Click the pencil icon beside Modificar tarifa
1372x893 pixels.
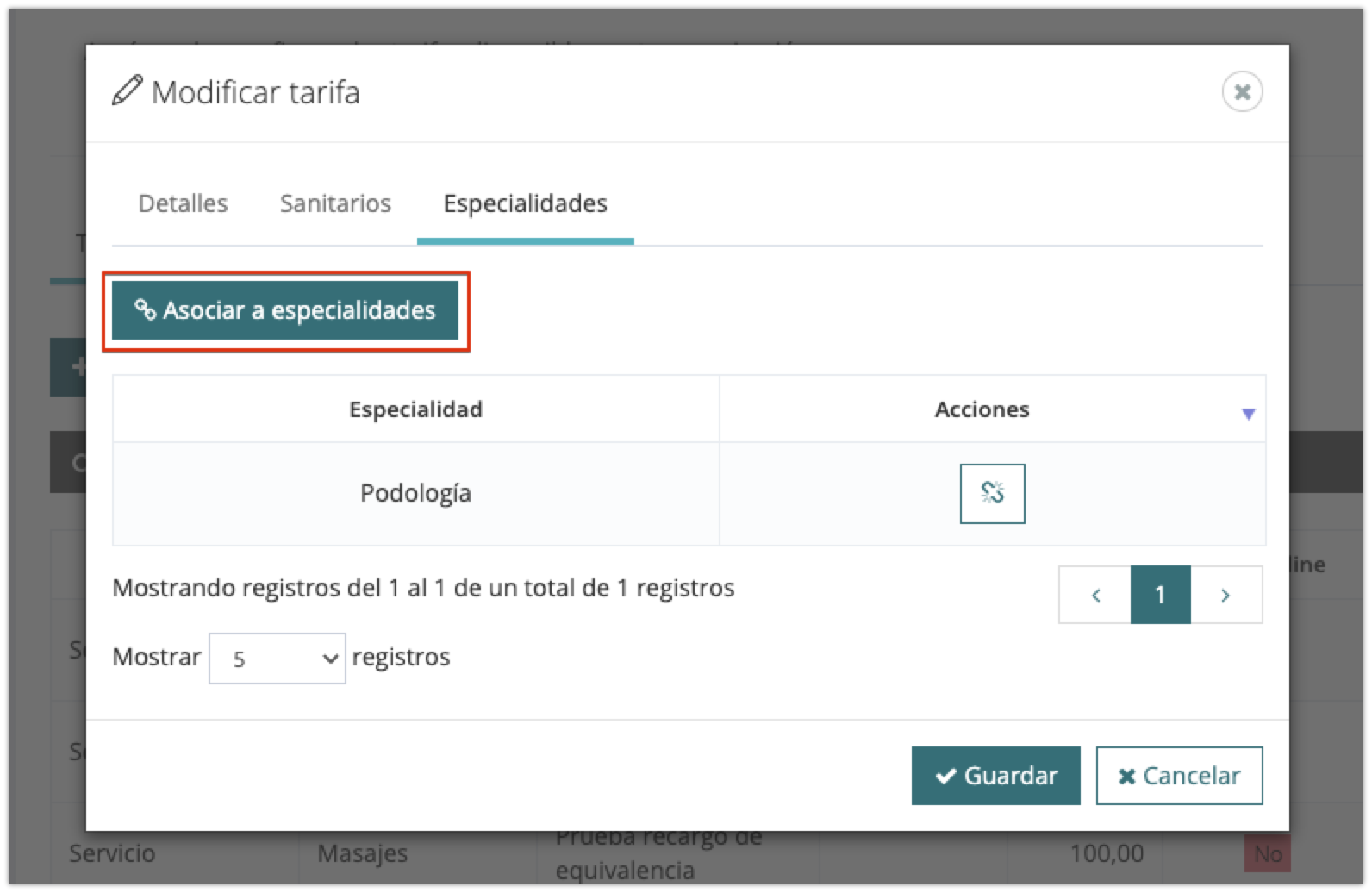[127, 91]
